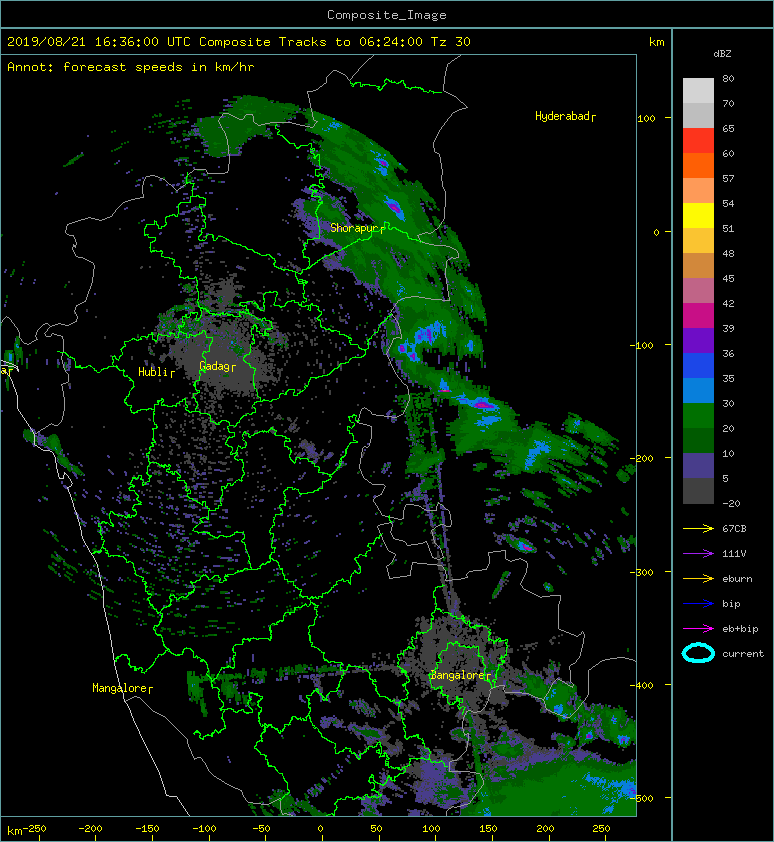Screen dimensions: 774x842
Task: Click the bip blue arrow legend icon
Action: point(698,604)
